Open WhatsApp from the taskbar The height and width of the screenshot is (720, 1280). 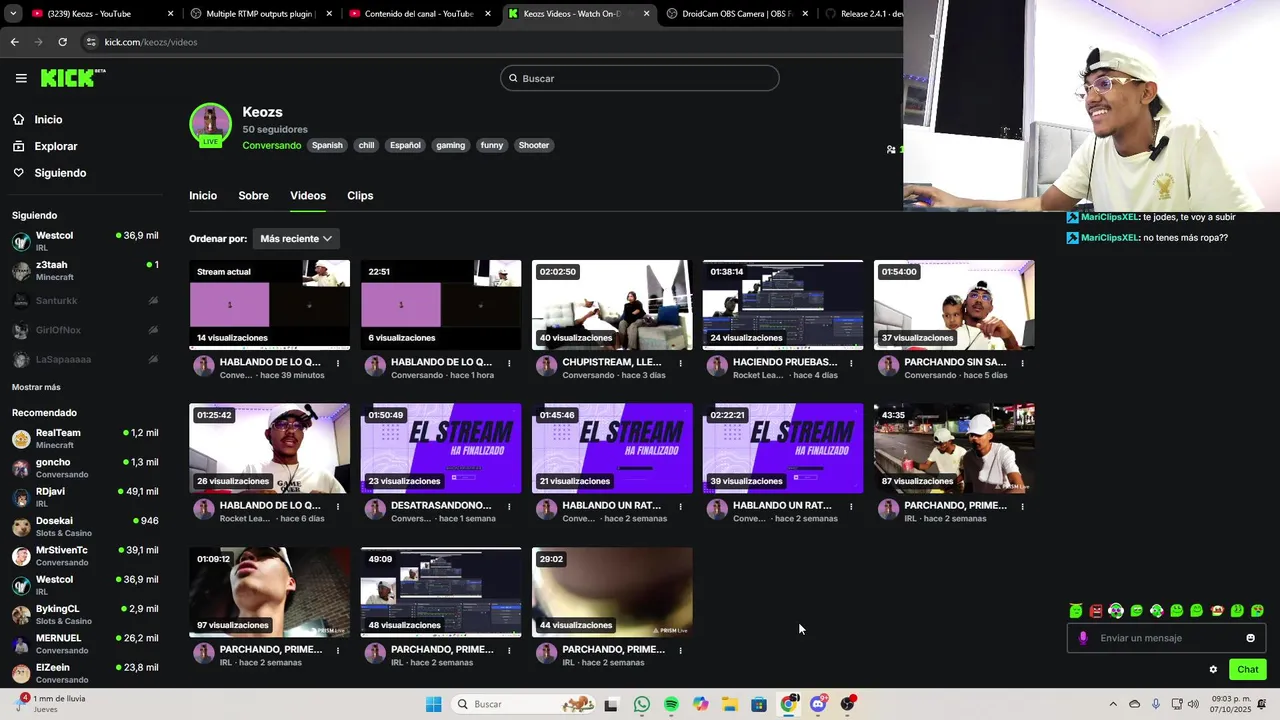(x=642, y=704)
